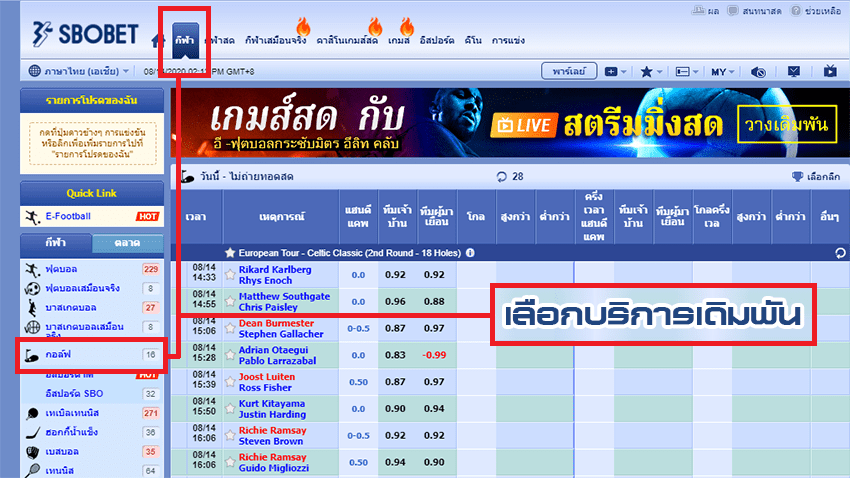Open the เกมส์ menu item

tap(398, 40)
